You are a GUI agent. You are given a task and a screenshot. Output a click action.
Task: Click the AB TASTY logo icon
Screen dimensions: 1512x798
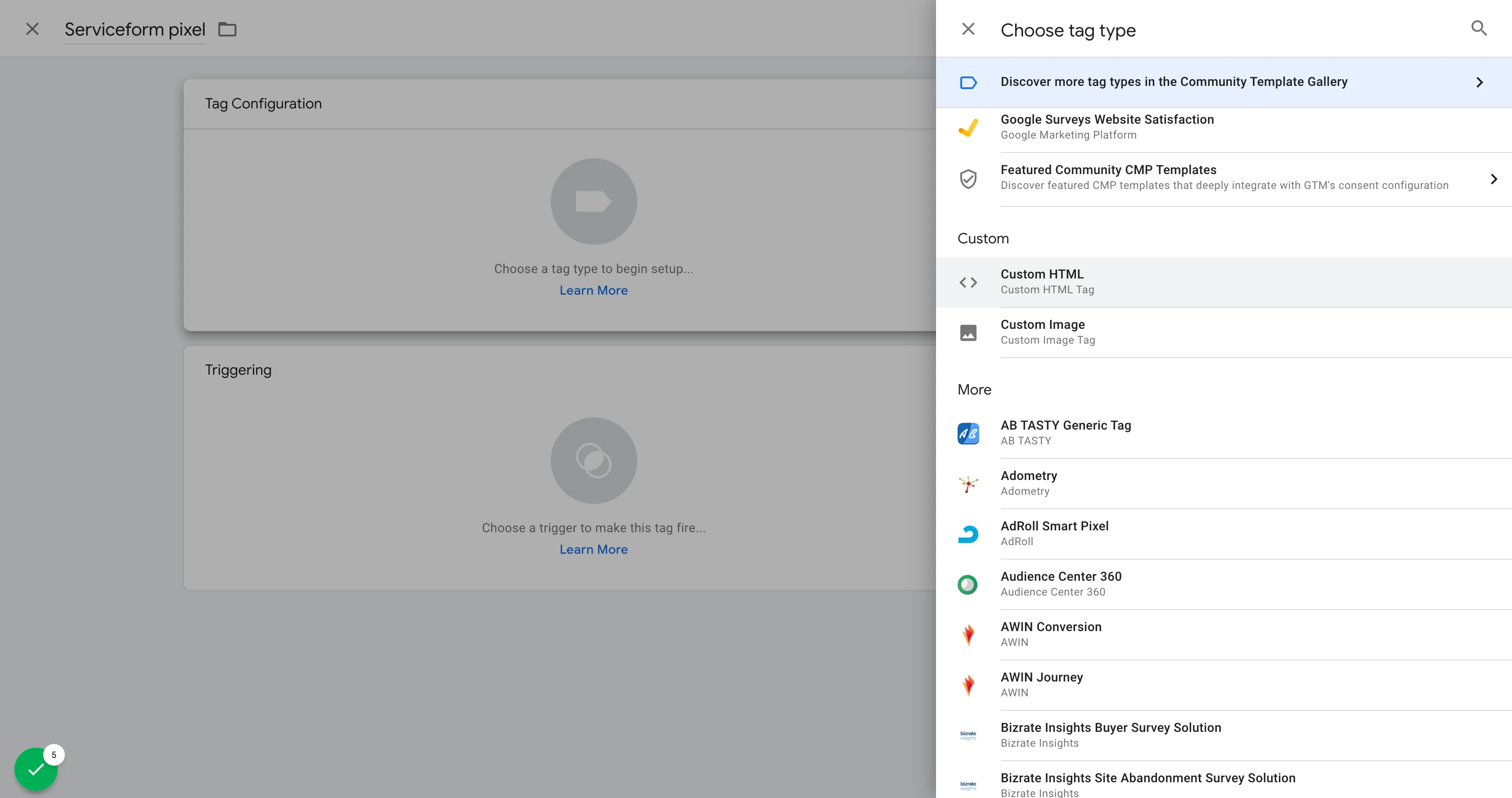point(968,434)
